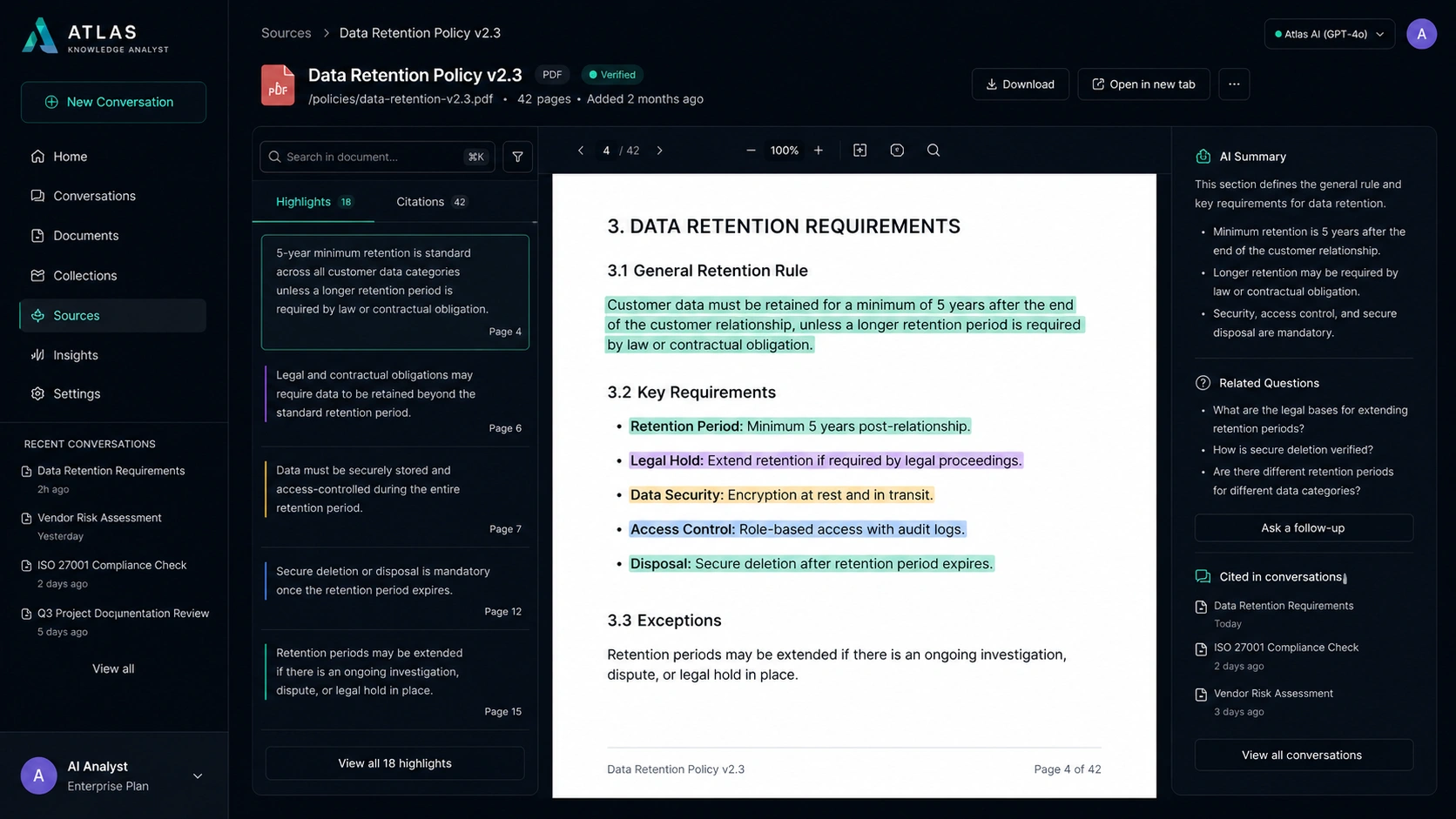The height and width of the screenshot is (819, 1456).
Task: Go to the next page arrow
Action: 659,151
